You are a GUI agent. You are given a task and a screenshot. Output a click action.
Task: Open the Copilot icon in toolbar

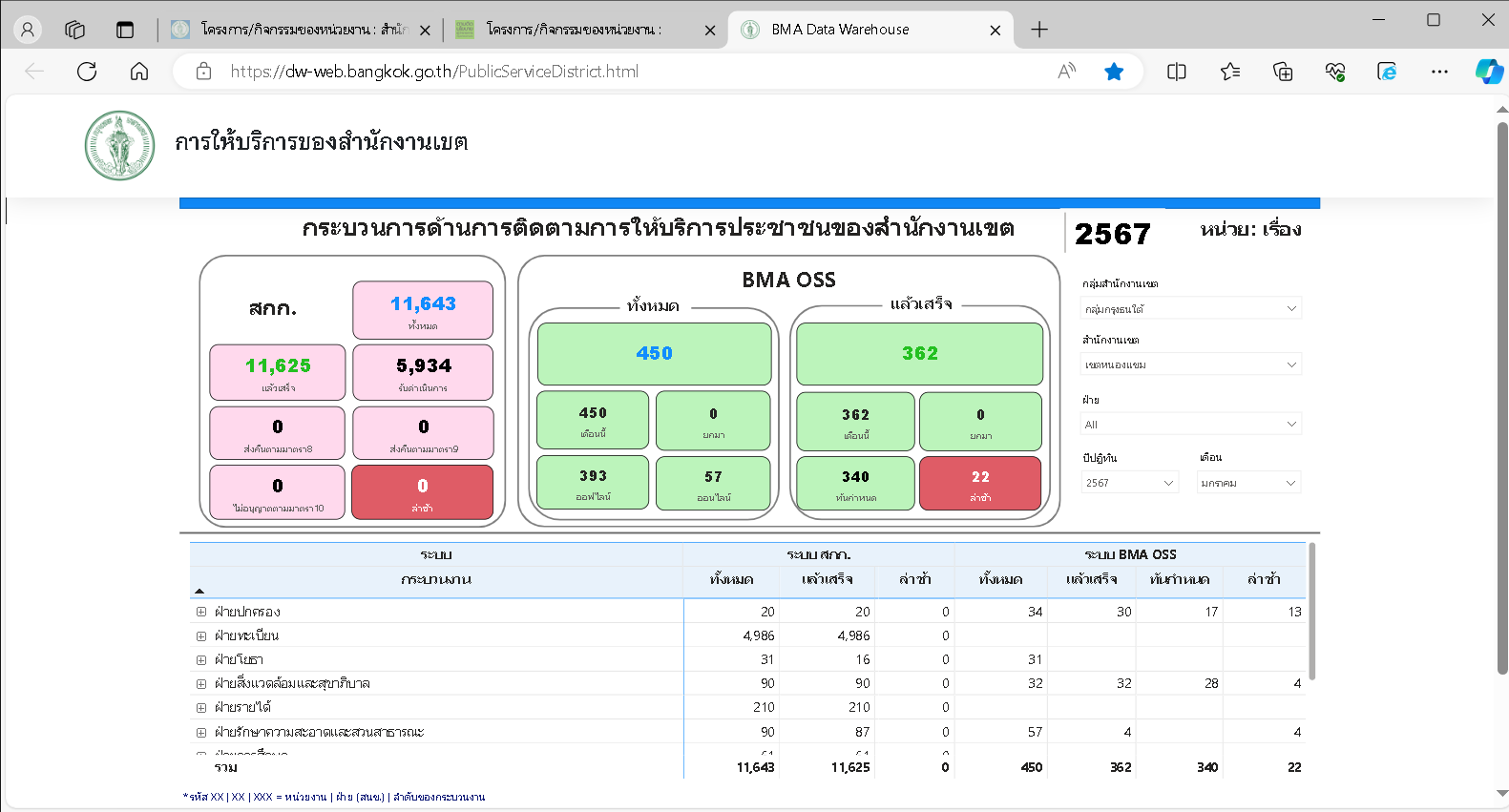click(1488, 72)
